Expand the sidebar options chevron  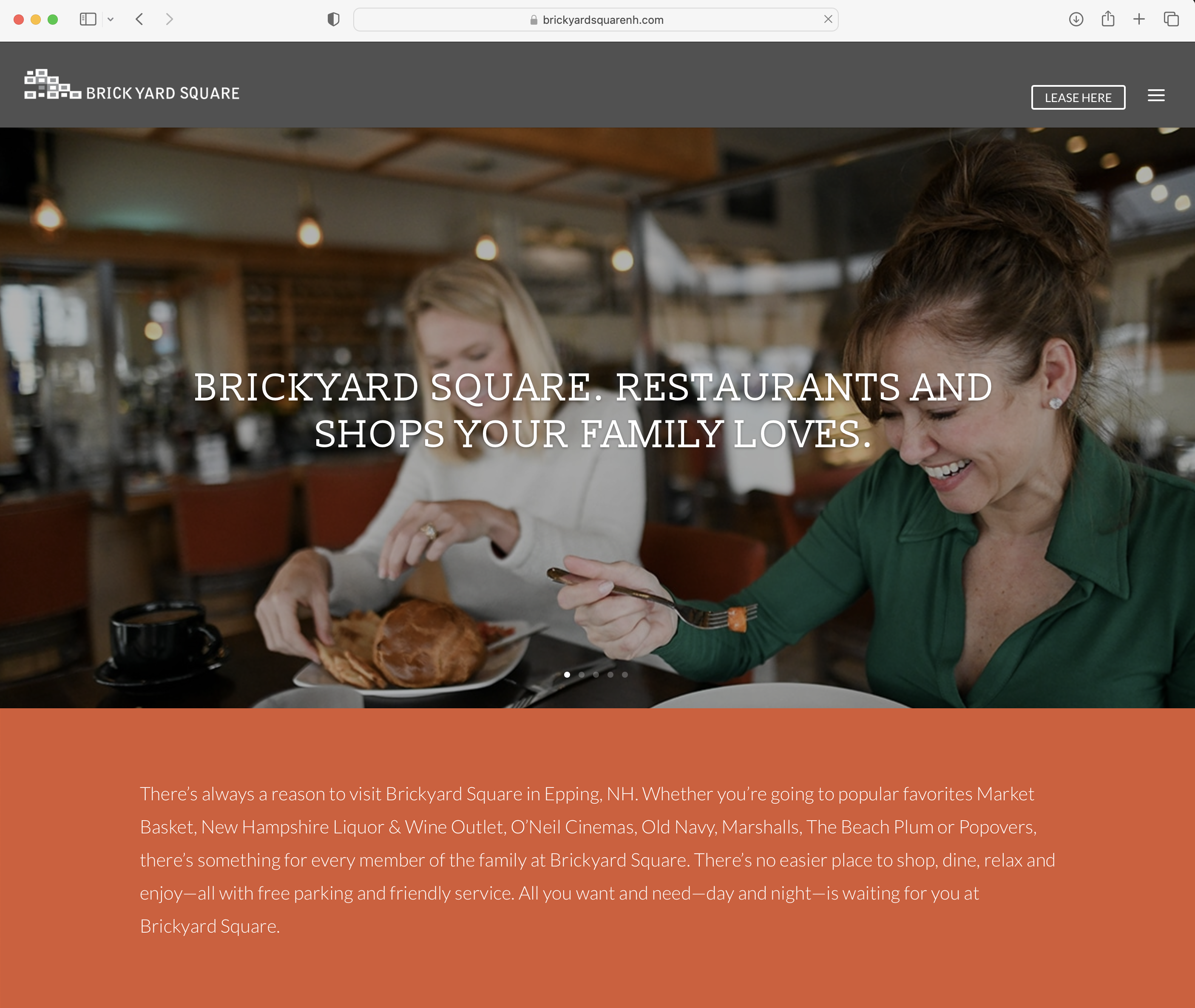111,20
